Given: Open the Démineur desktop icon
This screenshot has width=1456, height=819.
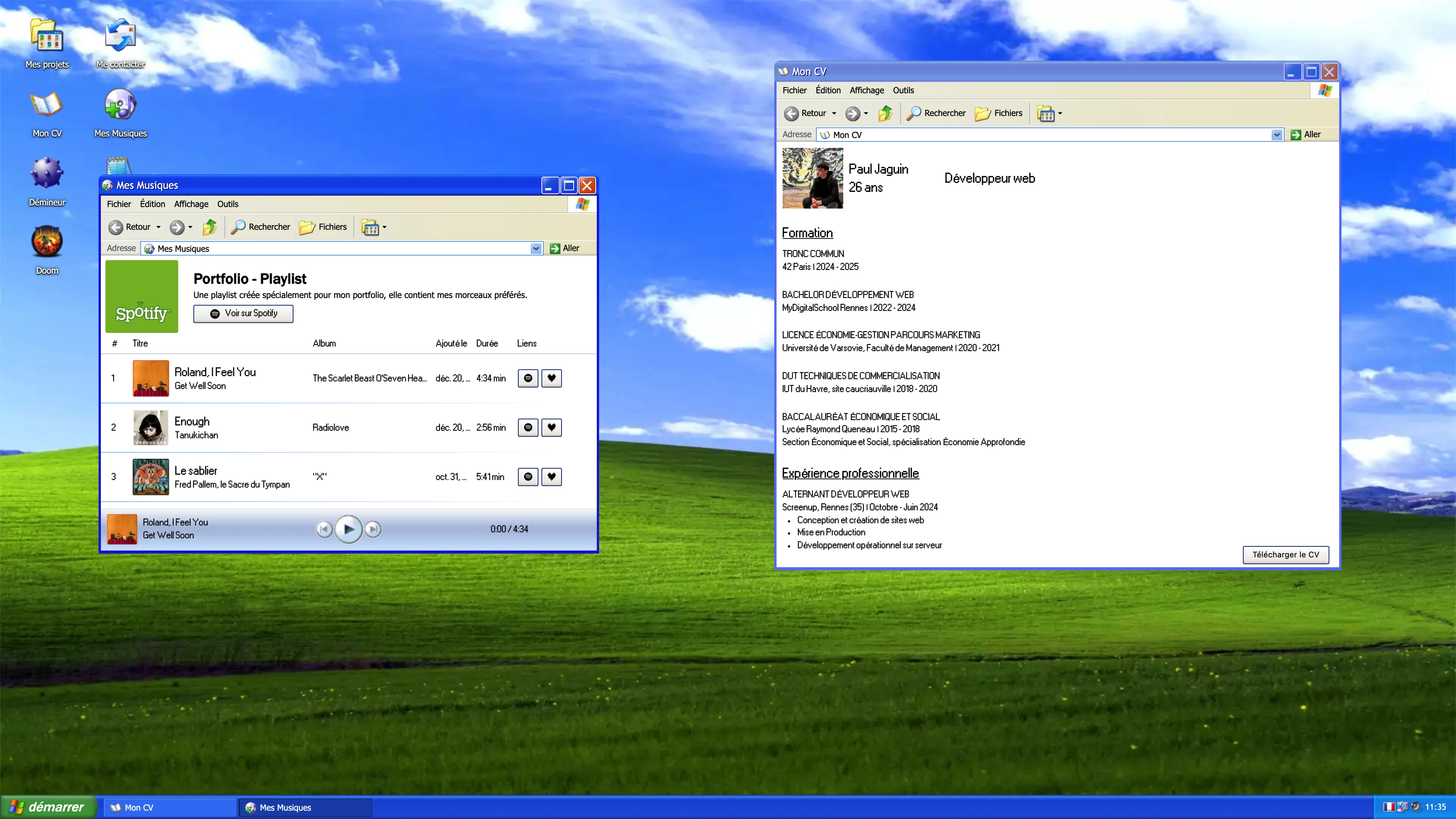Looking at the screenshot, I should point(47,174).
